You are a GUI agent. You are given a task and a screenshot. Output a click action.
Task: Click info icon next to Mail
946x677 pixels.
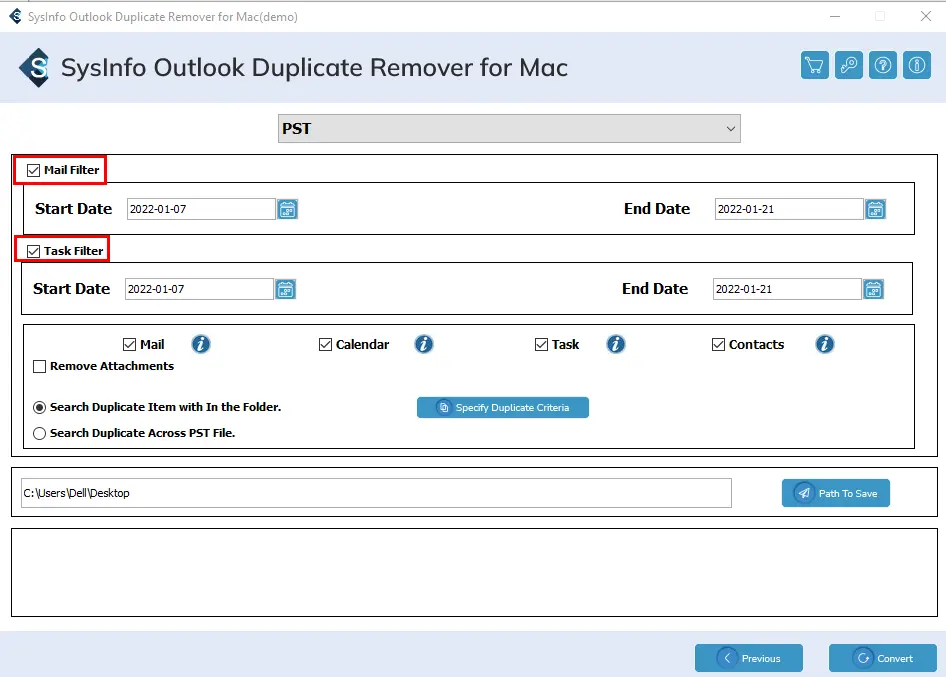click(x=201, y=345)
